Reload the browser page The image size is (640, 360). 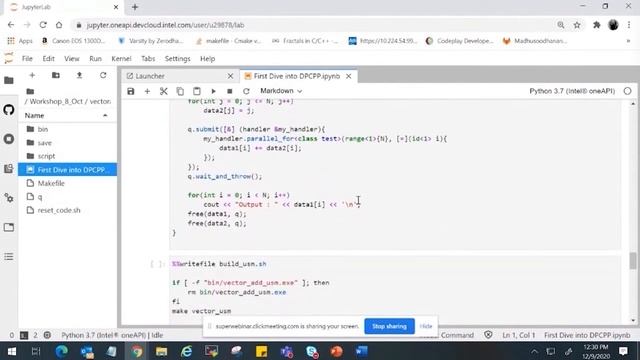coord(43,25)
